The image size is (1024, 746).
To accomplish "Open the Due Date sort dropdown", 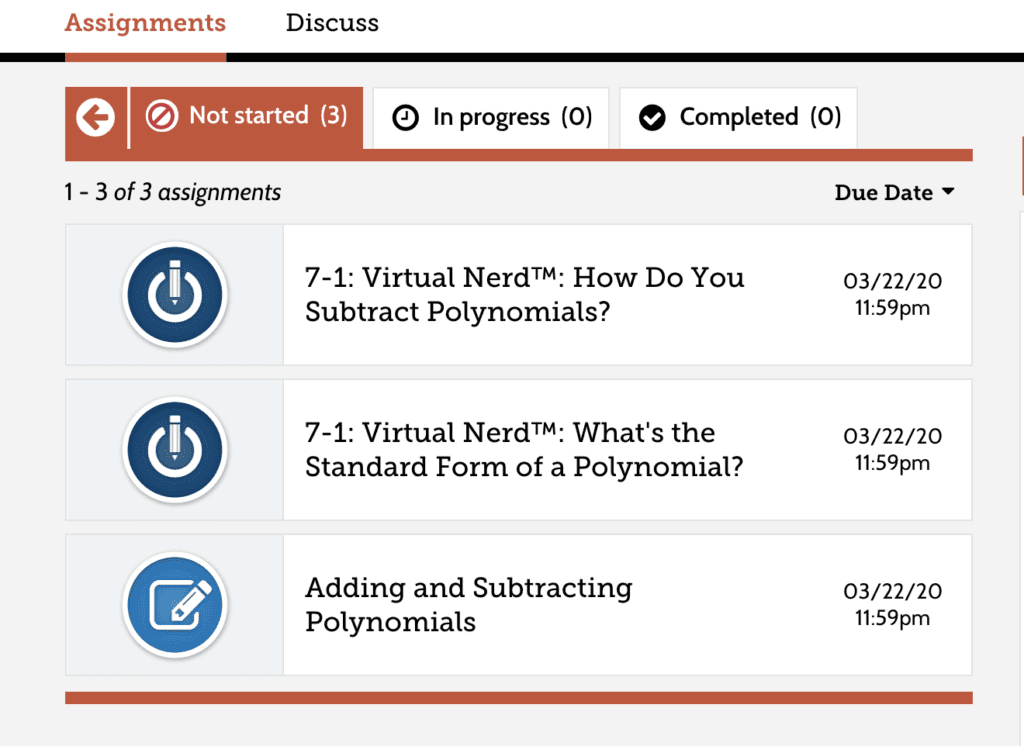I will [x=894, y=193].
